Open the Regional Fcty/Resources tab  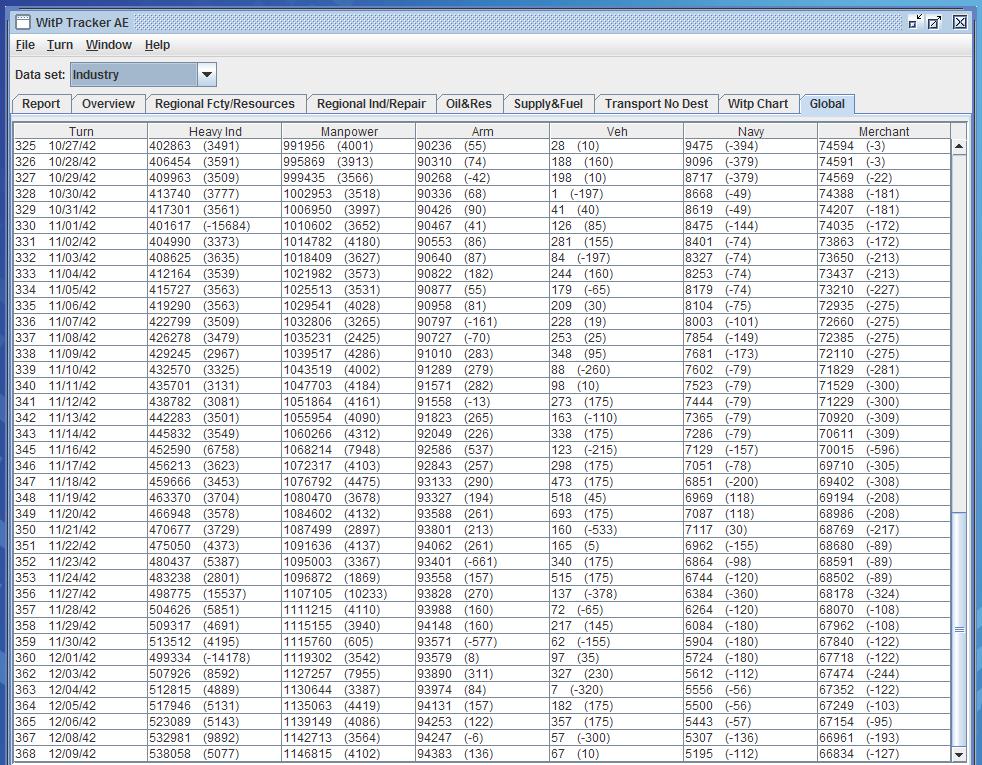pos(225,104)
